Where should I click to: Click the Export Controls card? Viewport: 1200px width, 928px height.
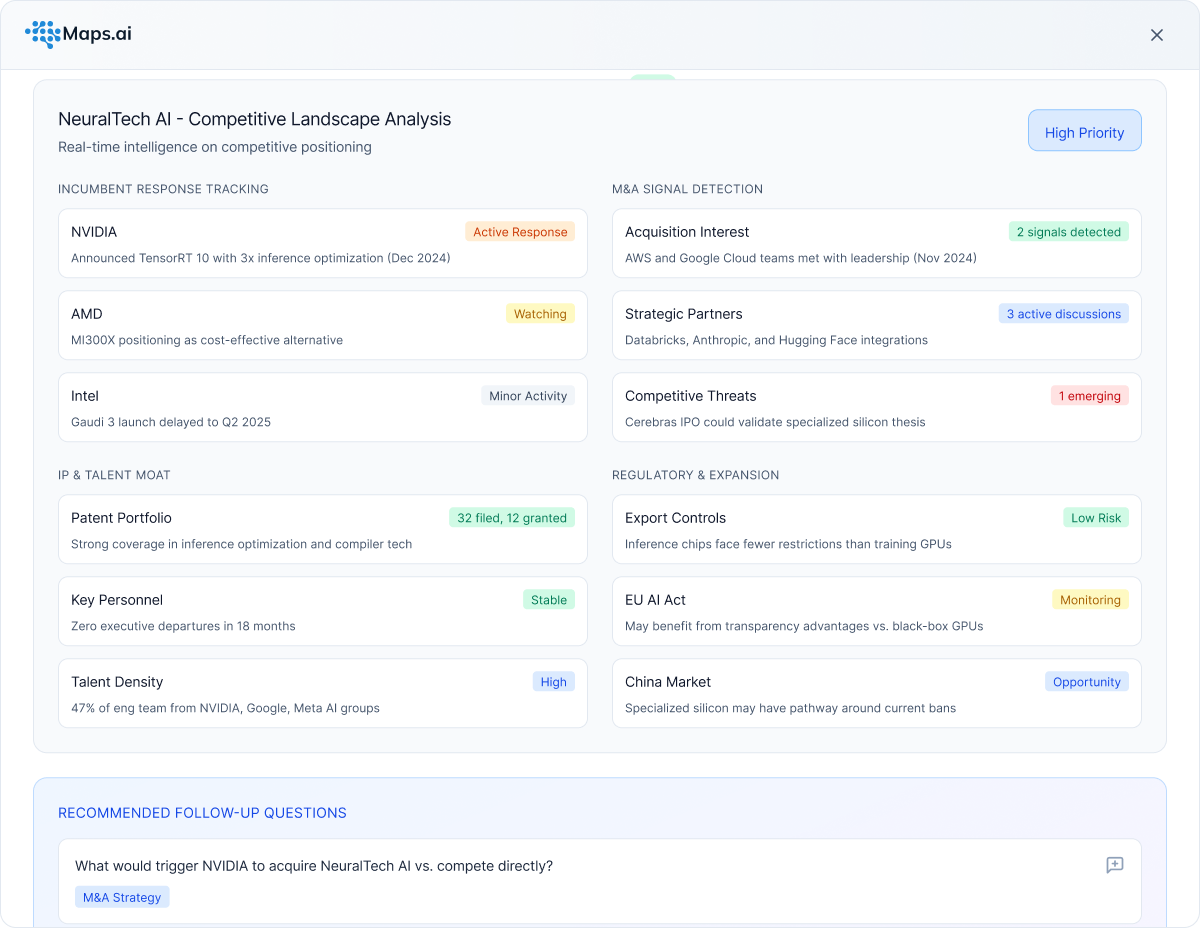[876, 530]
